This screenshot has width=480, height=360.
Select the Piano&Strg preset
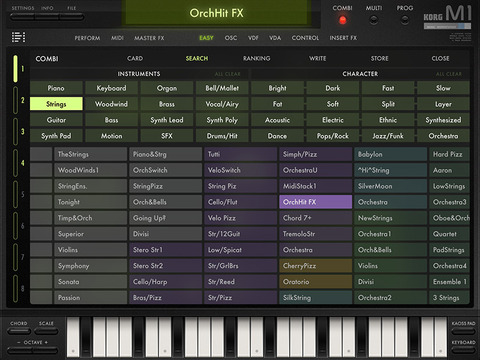pos(165,154)
